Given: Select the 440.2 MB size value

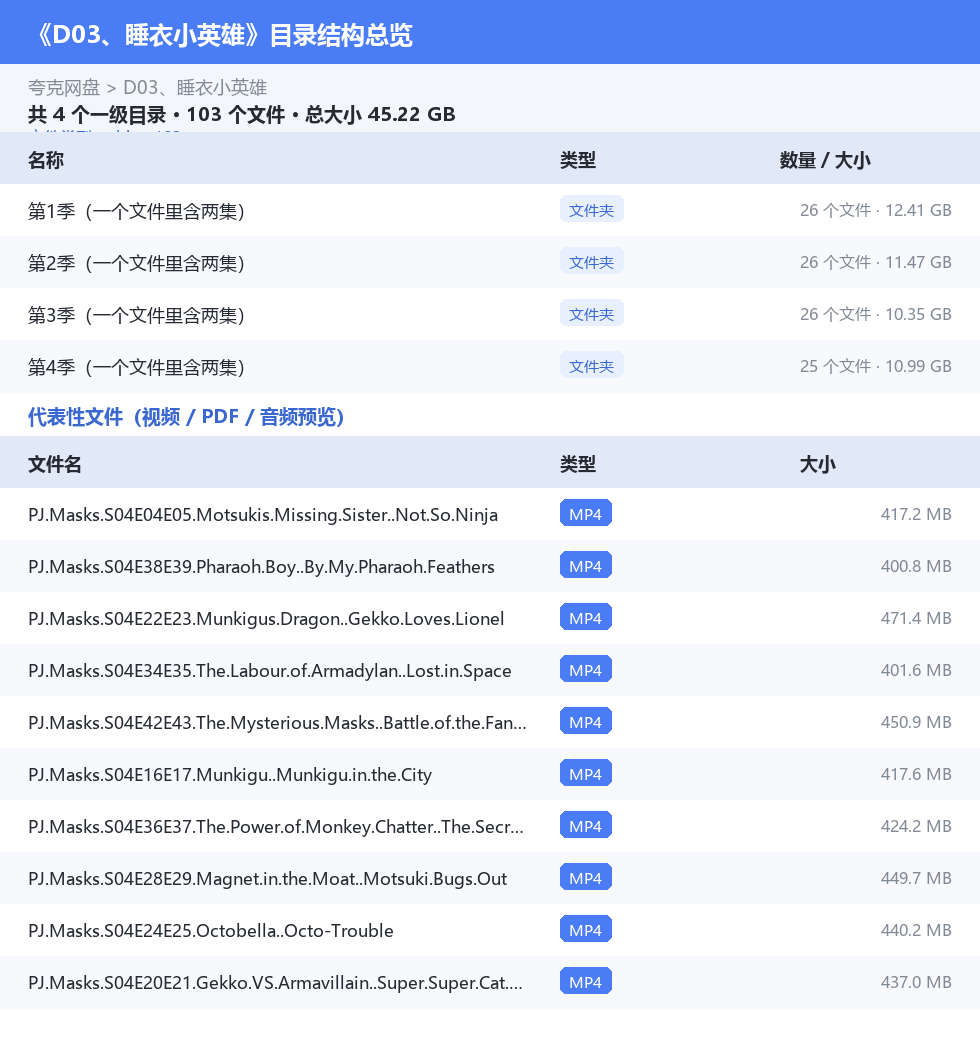Looking at the screenshot, I should (916, 931).
